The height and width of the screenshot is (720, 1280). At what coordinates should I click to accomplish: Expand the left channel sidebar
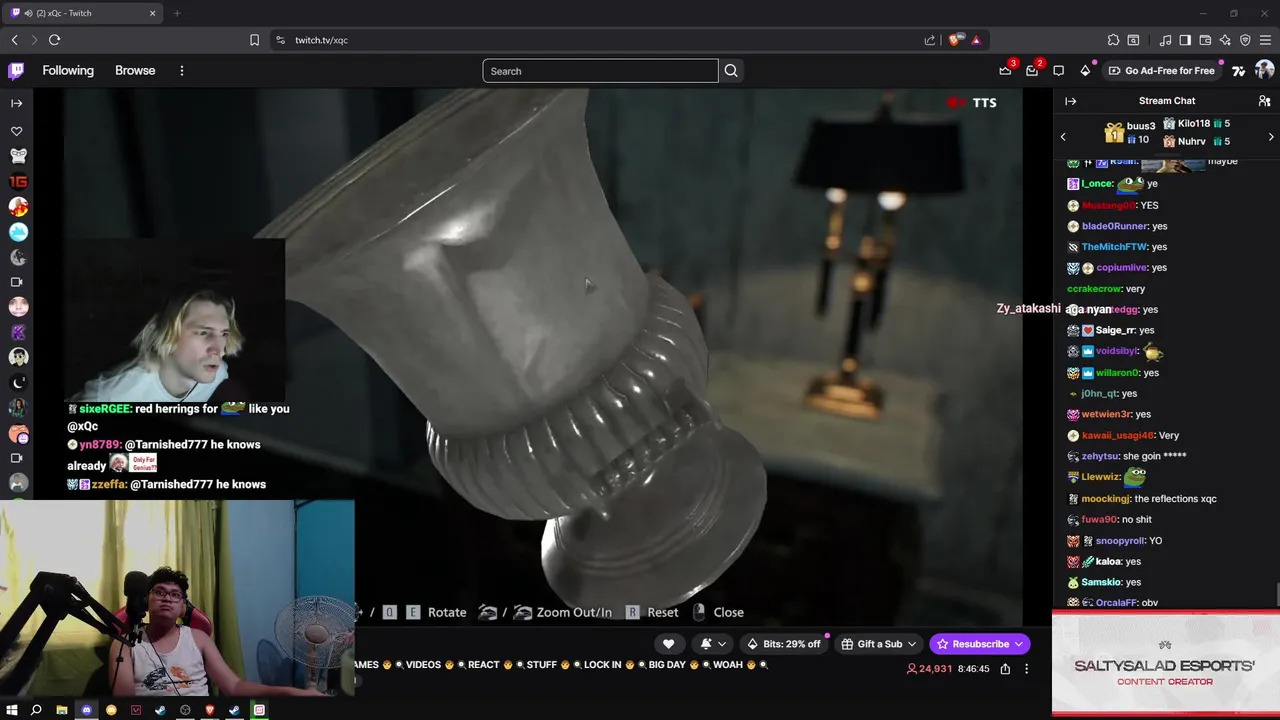click(16, 103)
